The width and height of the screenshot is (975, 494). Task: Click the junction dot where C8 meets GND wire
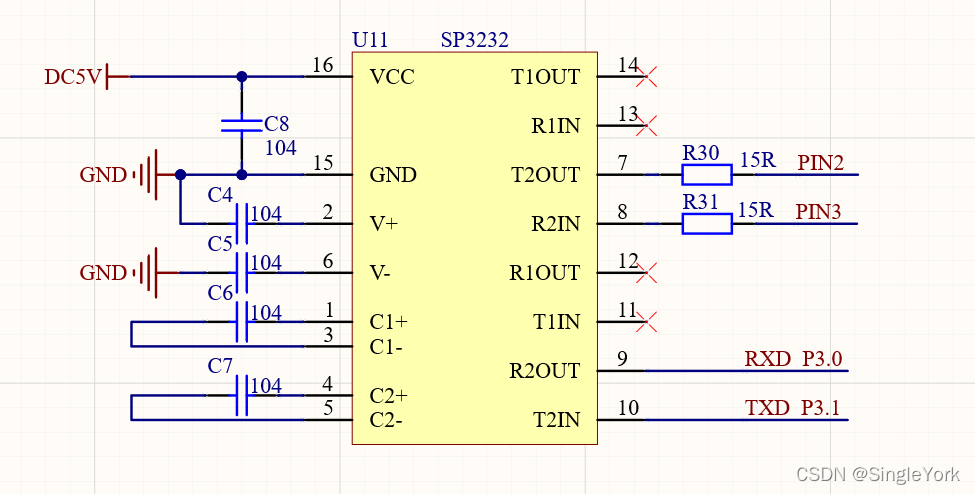[x=242, y=175]
